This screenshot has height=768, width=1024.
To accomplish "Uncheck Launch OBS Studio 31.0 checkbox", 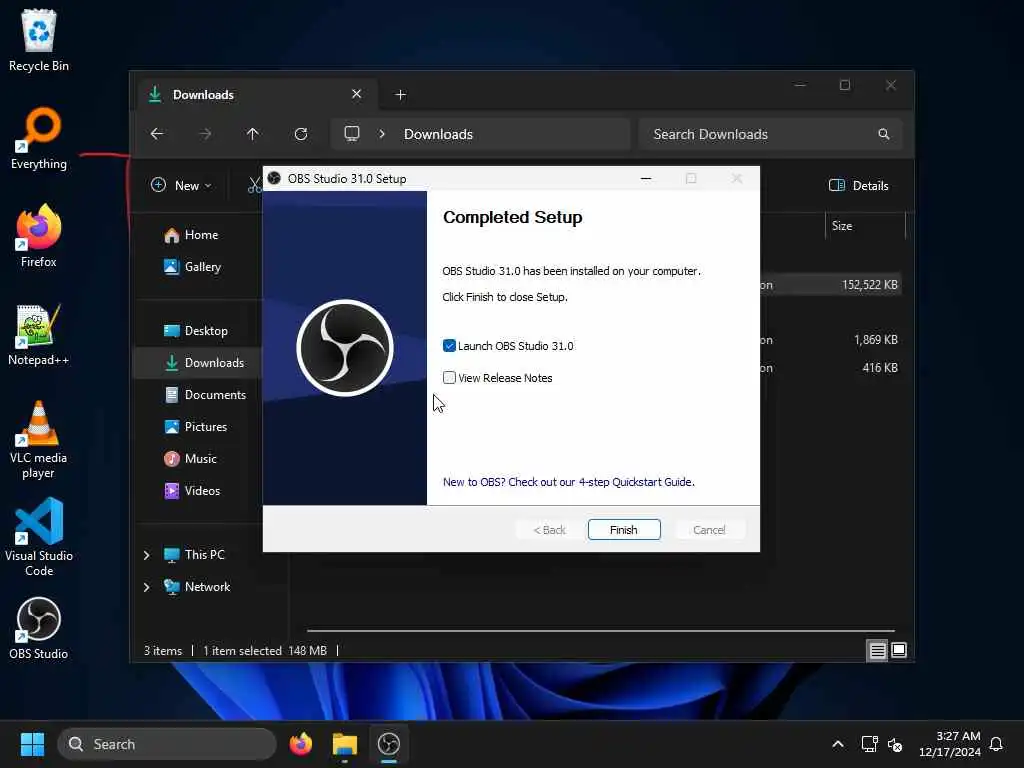I will pyautogui.click(x=449, y=345).
